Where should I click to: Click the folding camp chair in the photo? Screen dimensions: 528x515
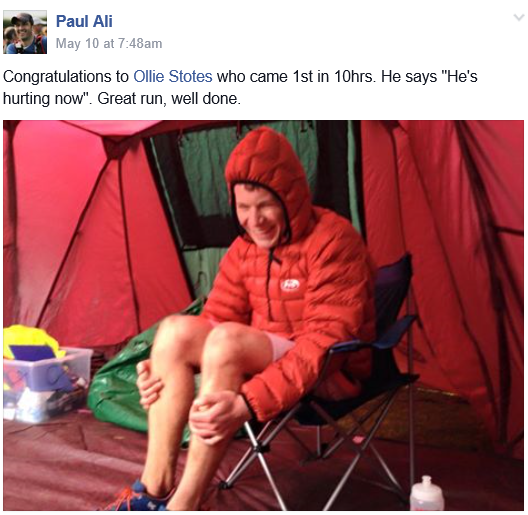click(350, 387)
